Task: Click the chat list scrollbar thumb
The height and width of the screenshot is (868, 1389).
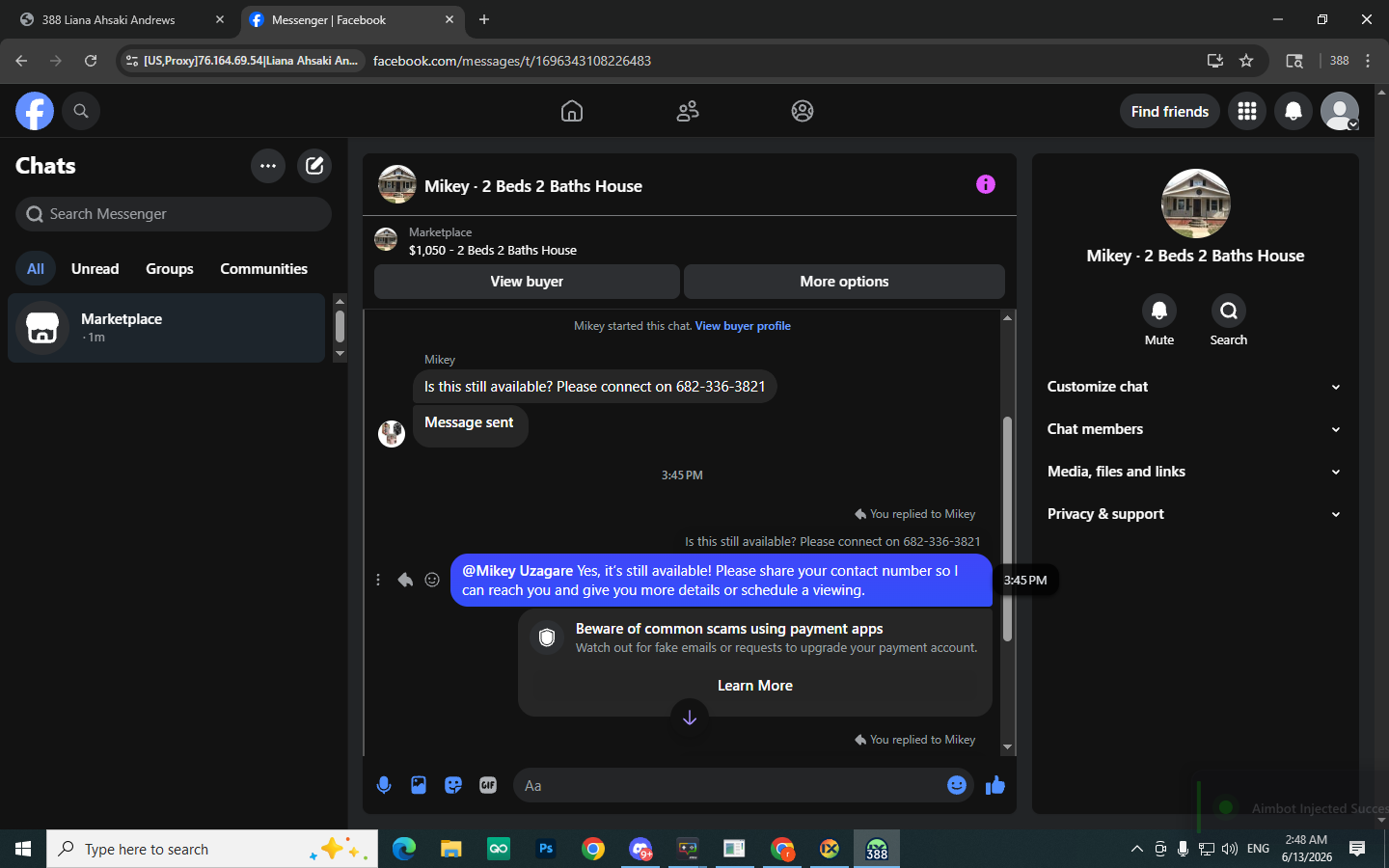Action: click(x=340, y=326)
